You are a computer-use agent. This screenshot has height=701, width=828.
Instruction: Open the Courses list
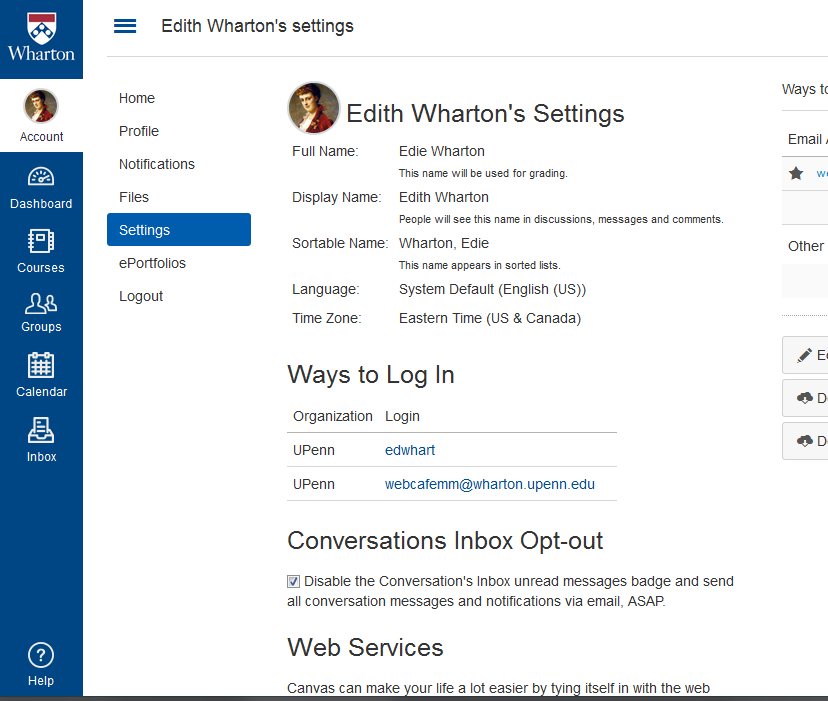(41, 251)
